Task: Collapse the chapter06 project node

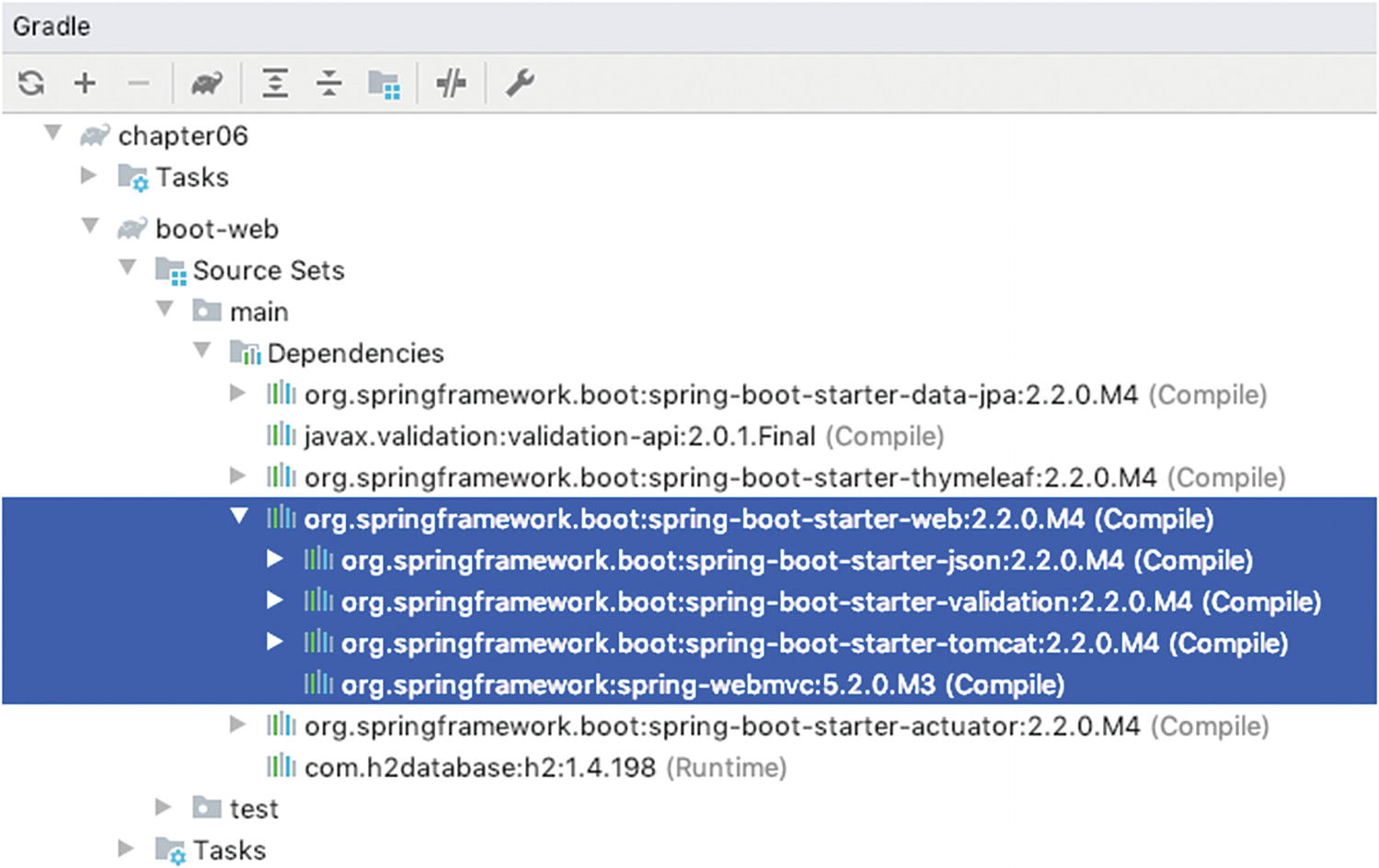Action: 53,134
